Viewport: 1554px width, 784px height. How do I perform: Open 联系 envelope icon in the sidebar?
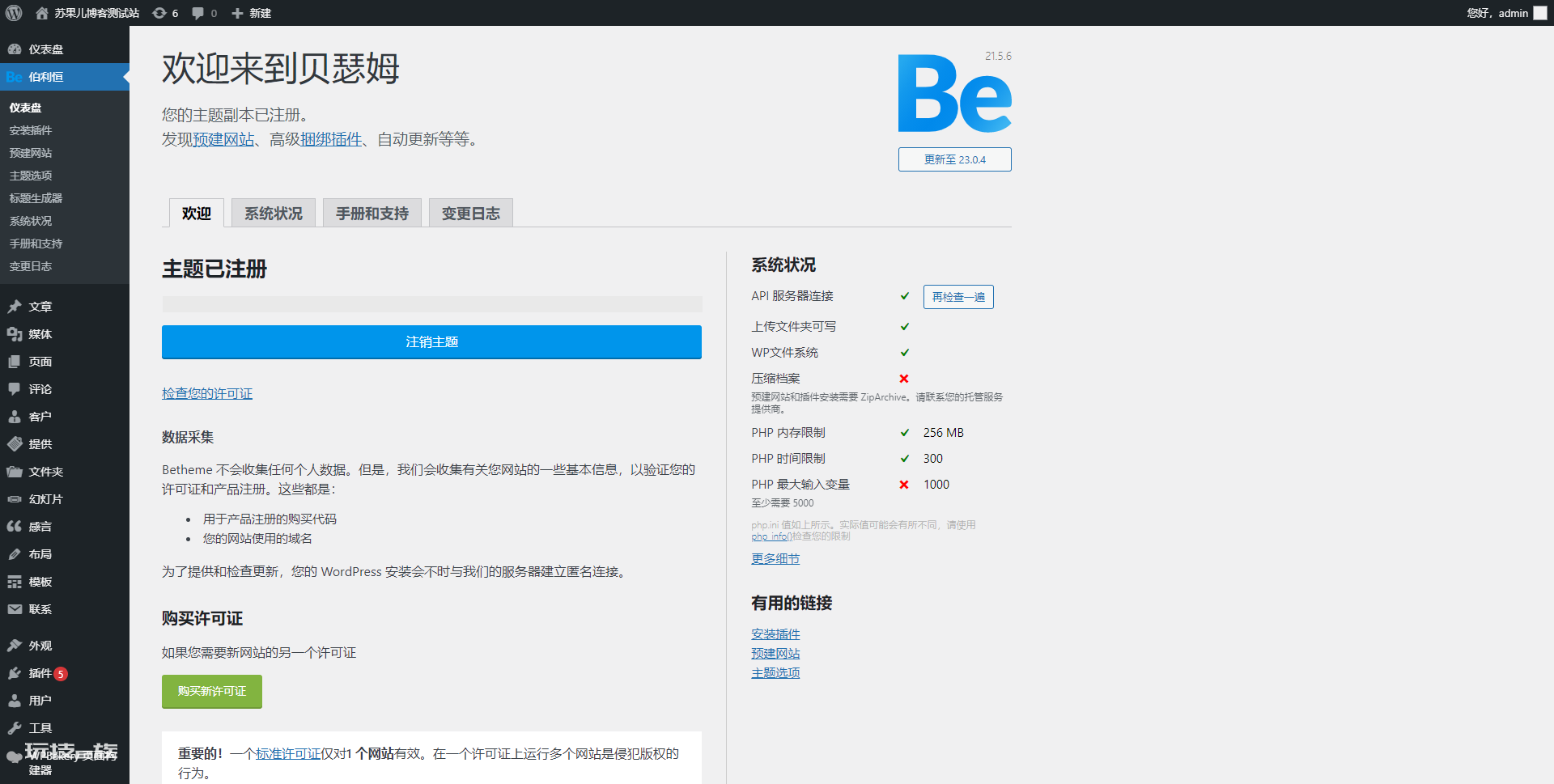pyautogui.click(x=15, y=609)
